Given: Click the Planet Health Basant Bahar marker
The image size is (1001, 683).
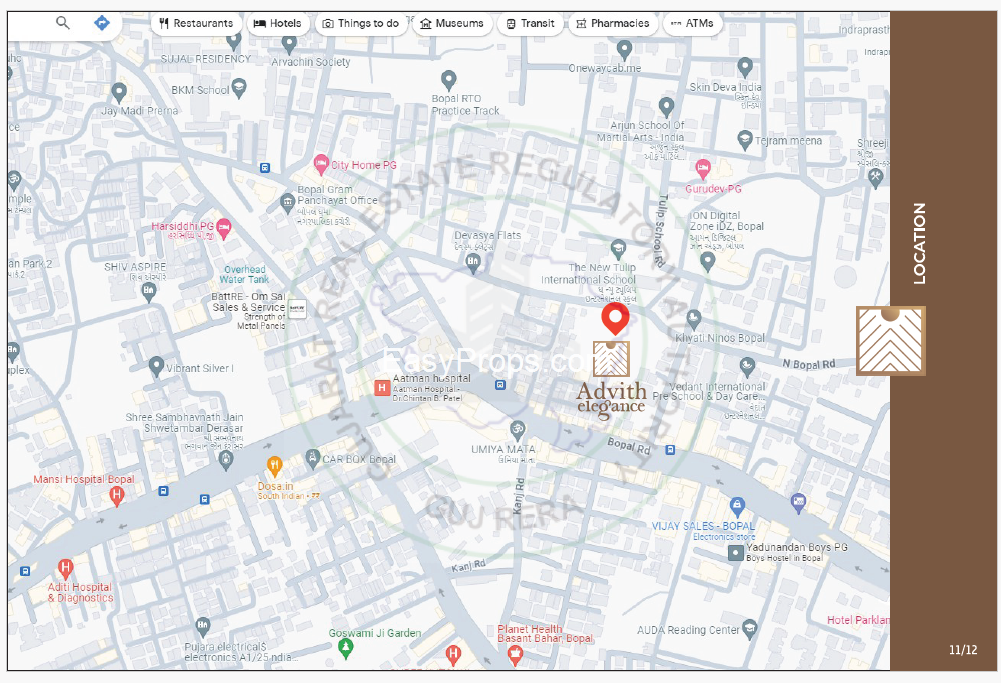Looking at the screenshot, I should tap(516, 655).
